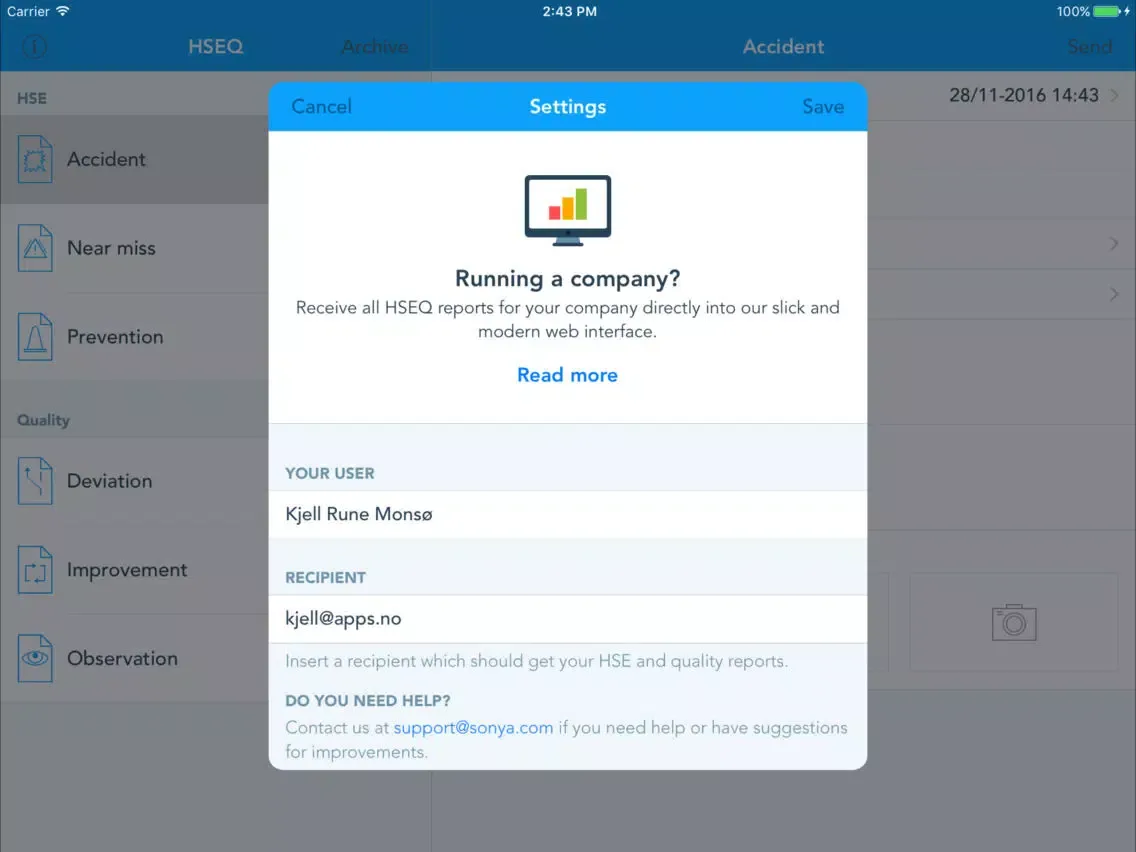Click the Near miss warning icon
1136x852 pixels.
(x=35, y=249)
